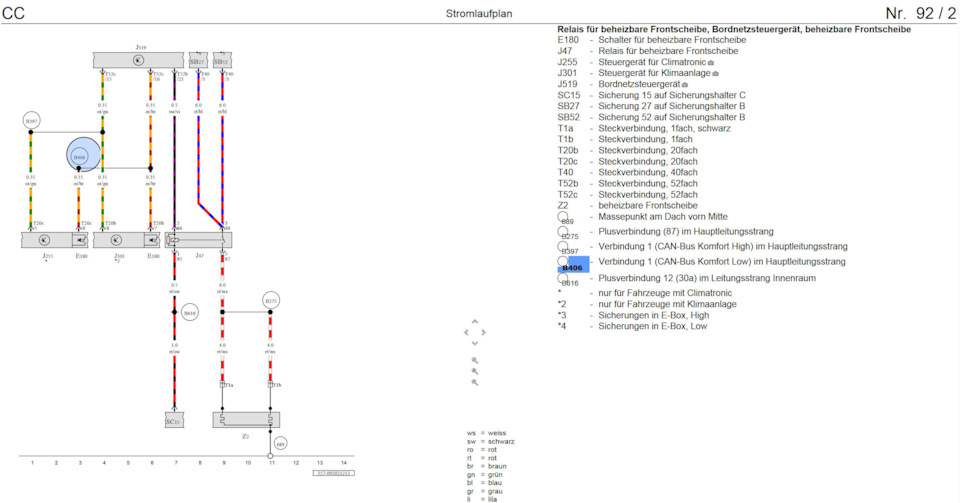This screenshot has width=960, height=503.
Task: Select 'Plusverbindung (87) im Hauptleitungsstrang'
Action: coord(686,231)
